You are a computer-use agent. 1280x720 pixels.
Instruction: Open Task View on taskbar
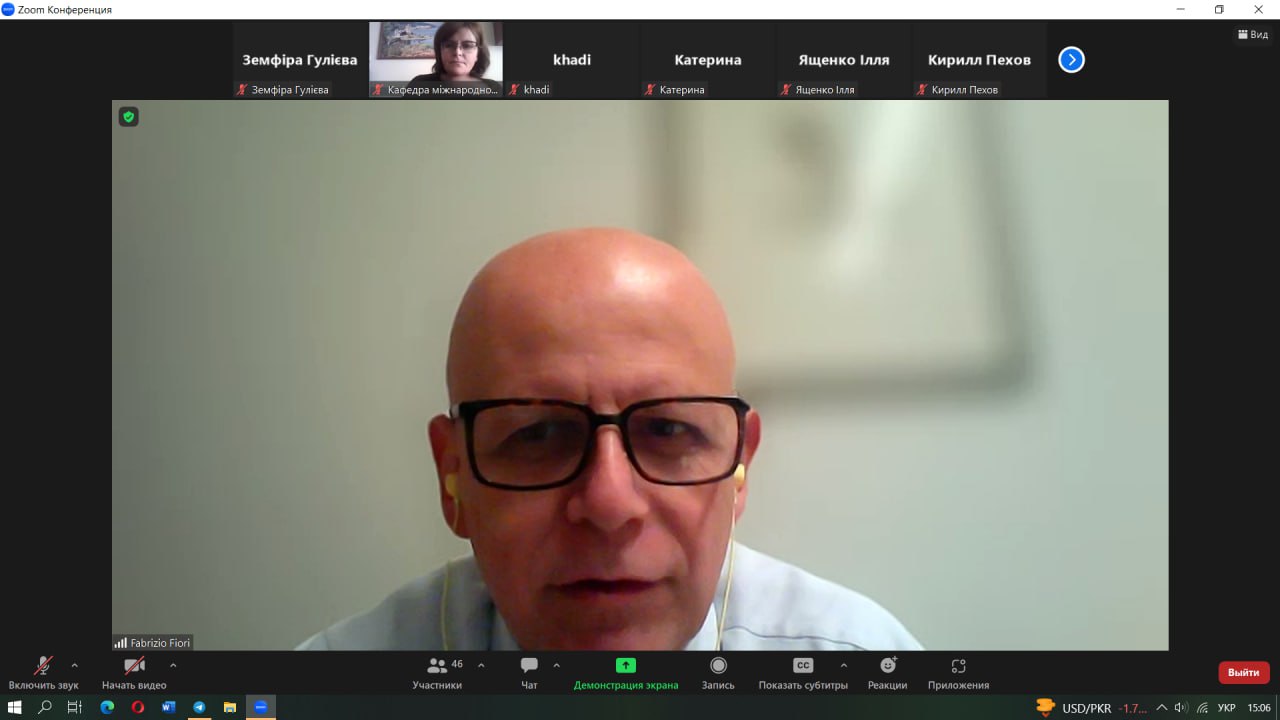coord(75,707)
